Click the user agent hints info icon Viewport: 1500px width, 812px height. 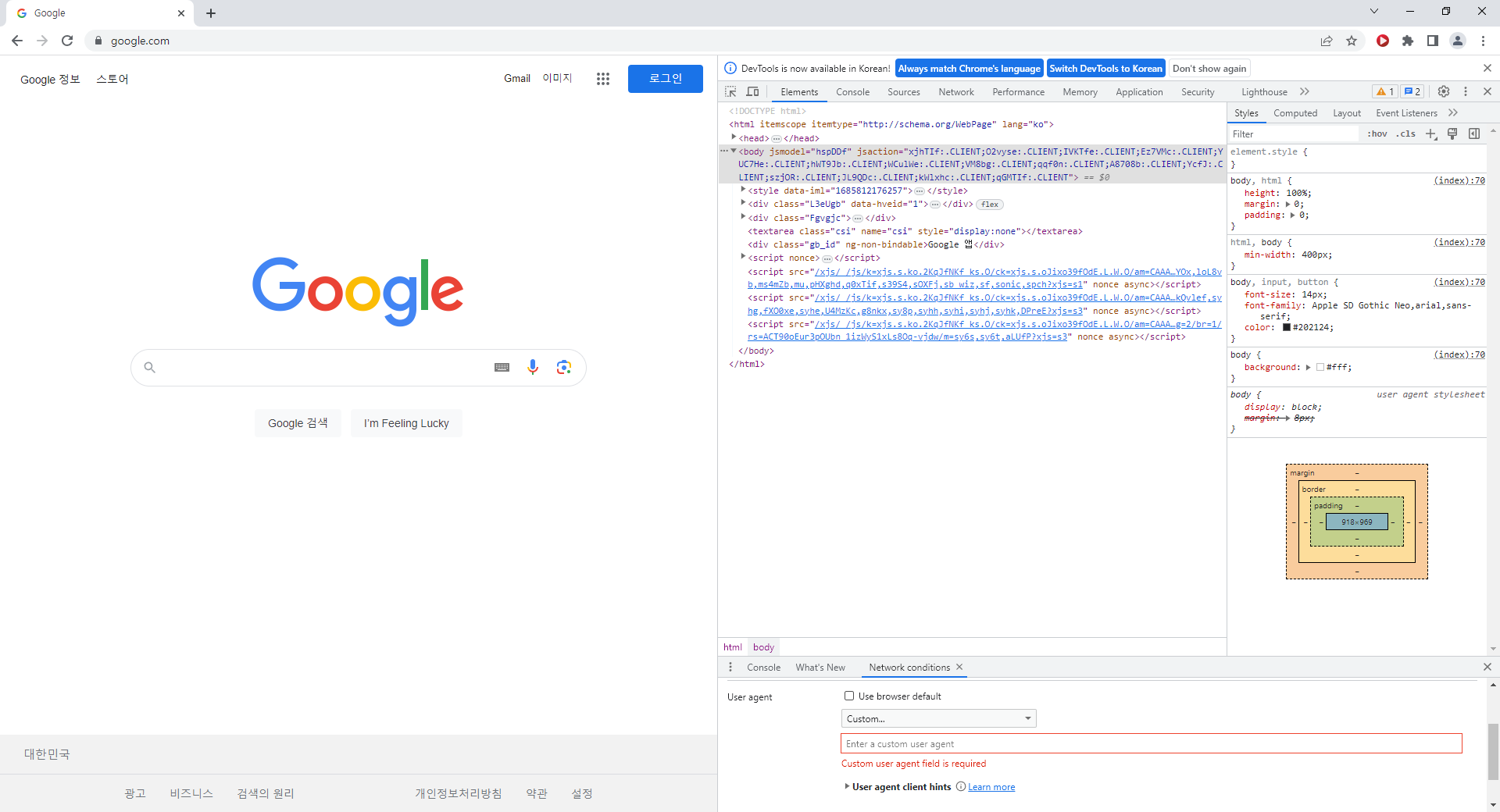[x=961, y=786]
